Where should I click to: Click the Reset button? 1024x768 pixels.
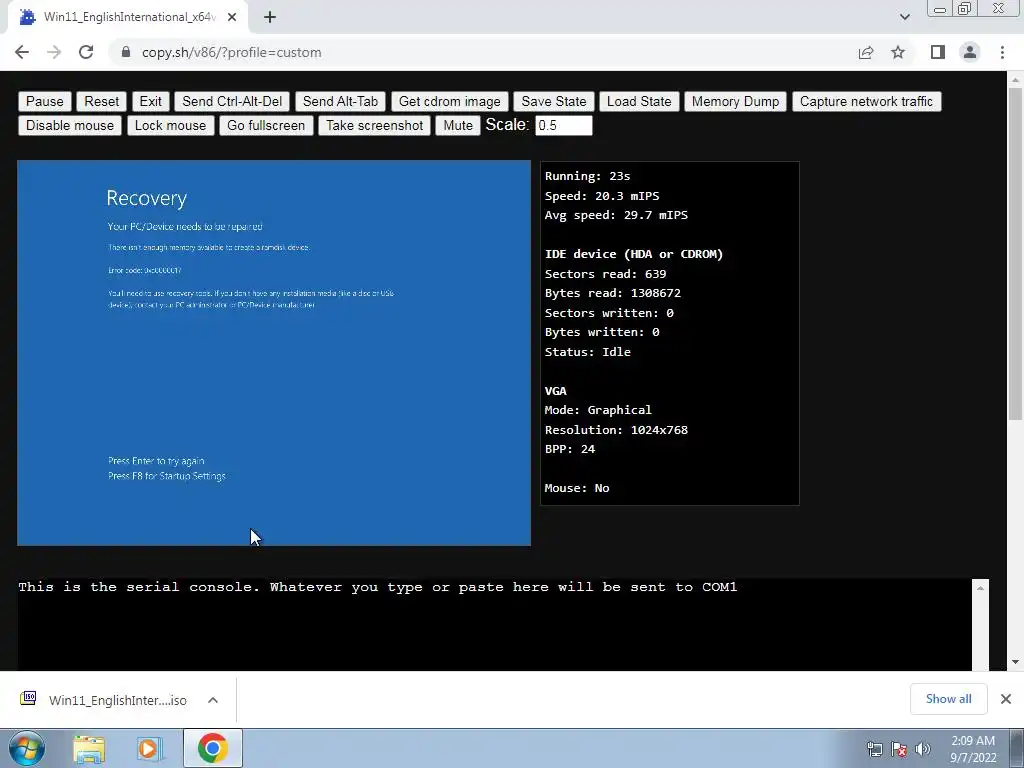(102, 101)
